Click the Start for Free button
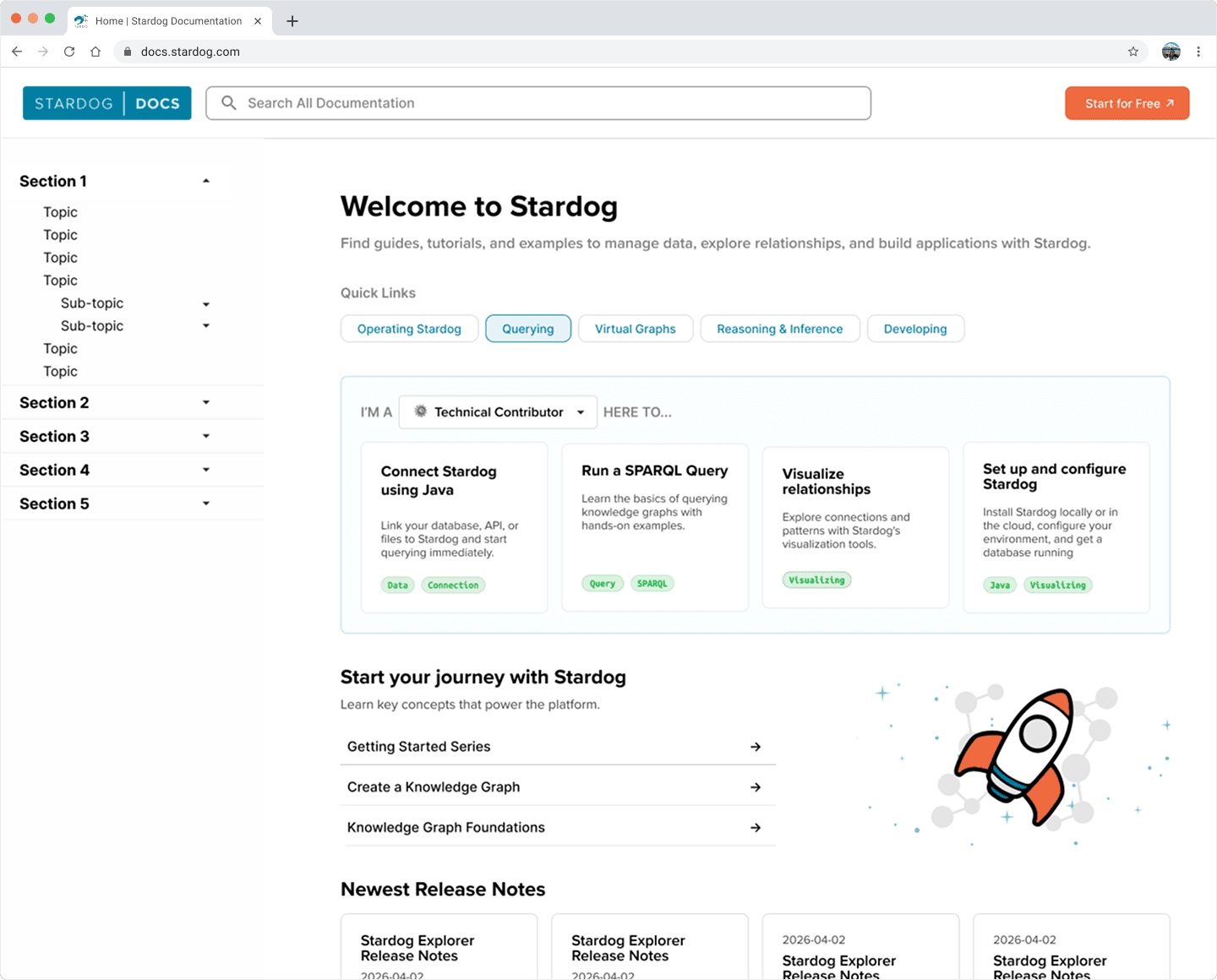Viewport: 1217px width, 980px height. 1127,103
